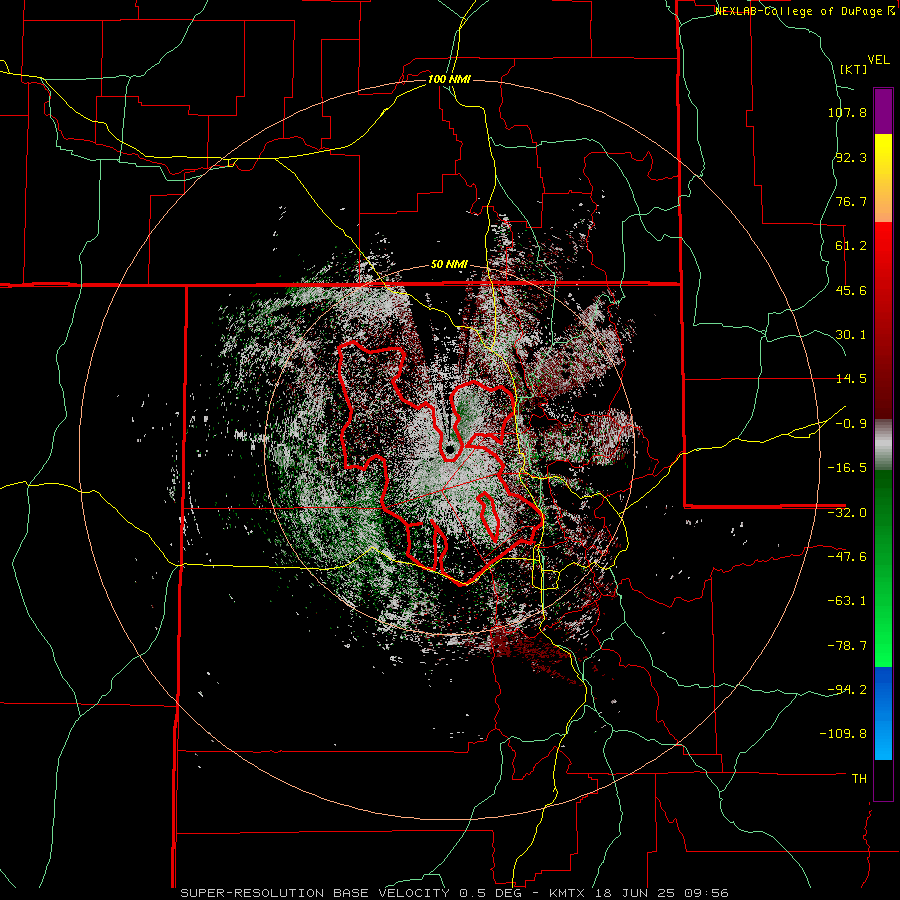Click the 45.6 scale value
The height and width of the screenshot is (900, 900).
pos(851,290)
